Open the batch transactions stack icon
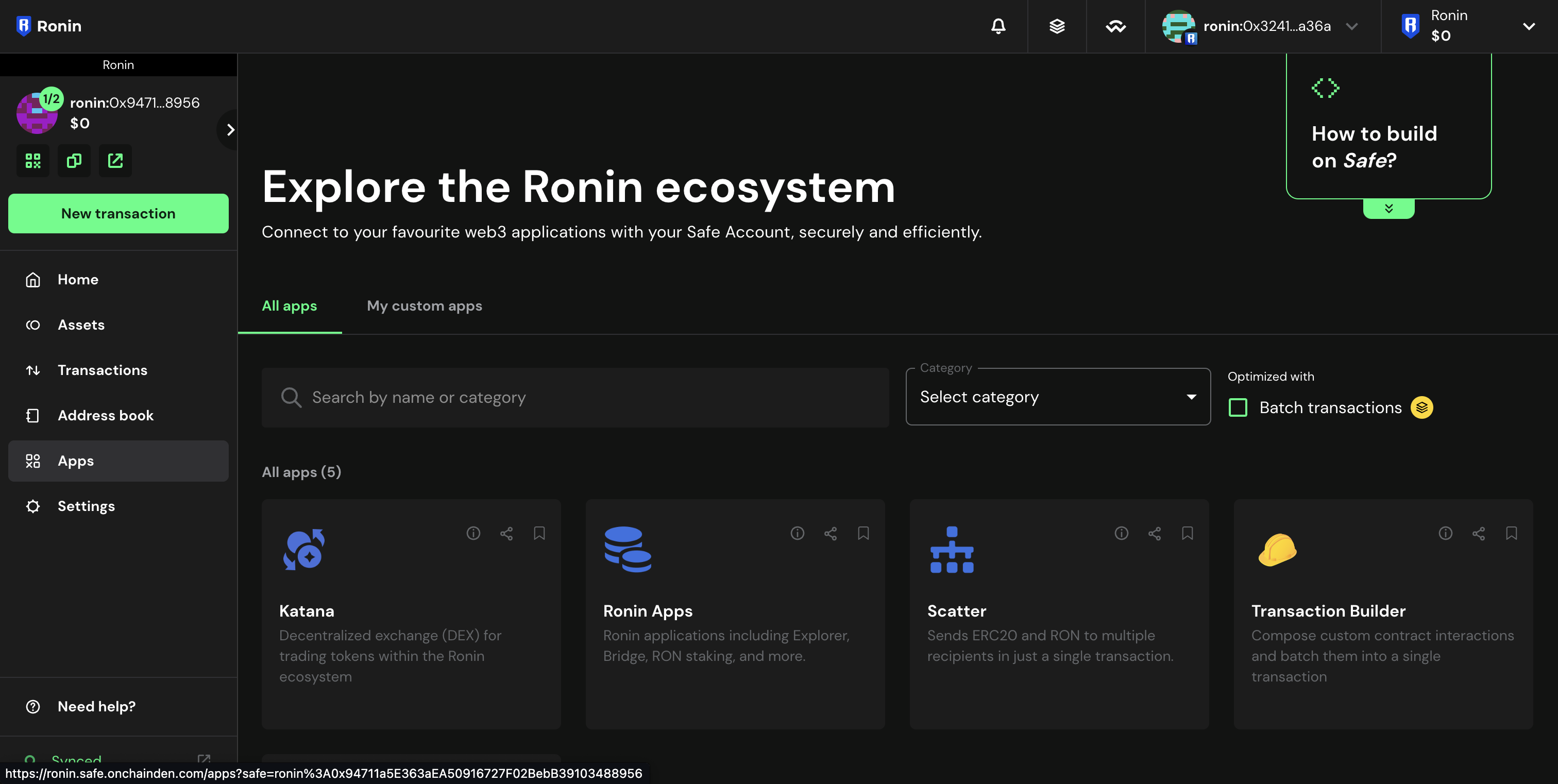This screenshot has width=1558, height=784. [1057, 26]
